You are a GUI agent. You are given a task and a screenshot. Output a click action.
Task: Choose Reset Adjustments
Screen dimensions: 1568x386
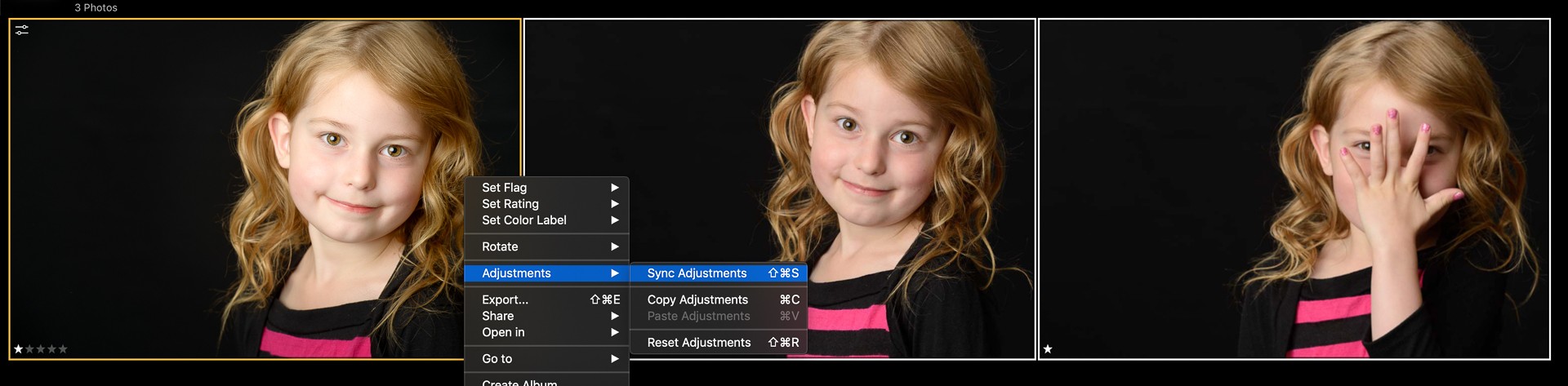pos(698,343)
